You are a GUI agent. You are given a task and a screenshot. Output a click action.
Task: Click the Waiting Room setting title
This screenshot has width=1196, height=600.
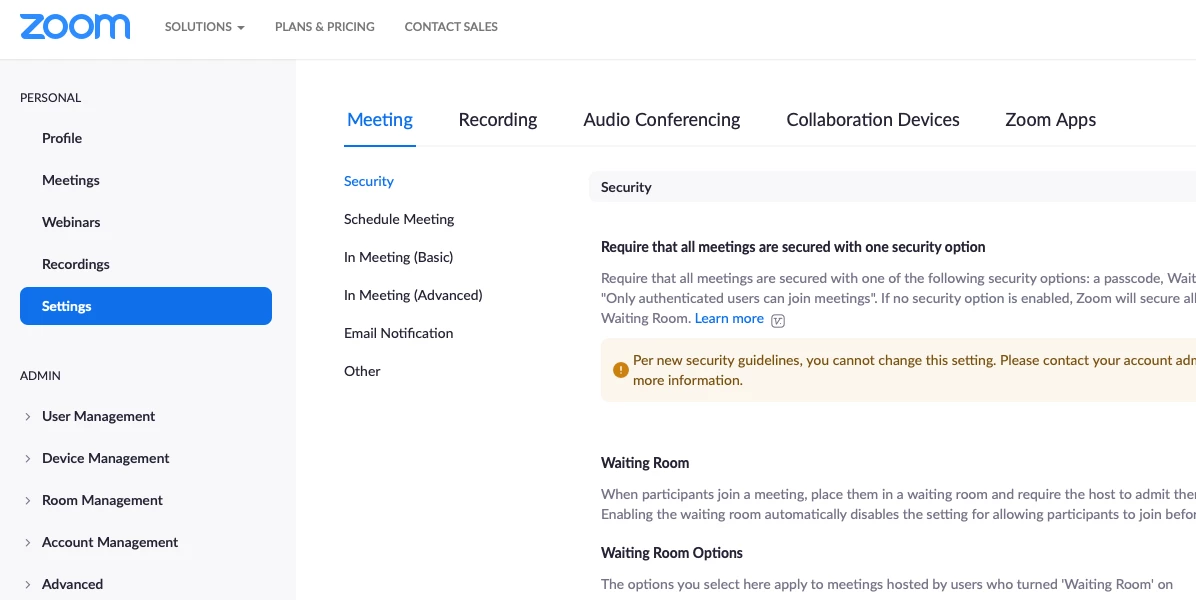point(645,463)
